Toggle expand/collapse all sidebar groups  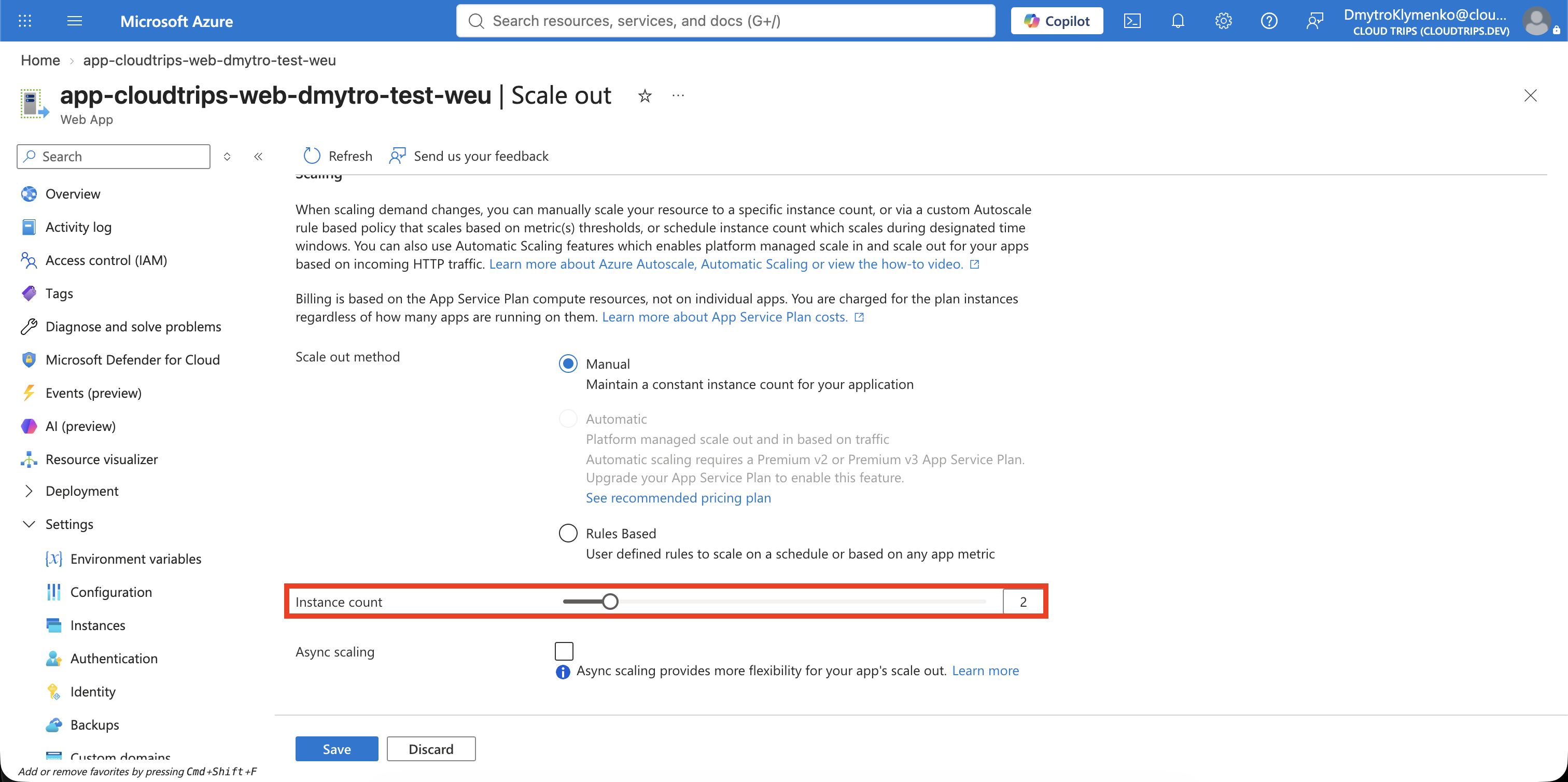pos(227,157)
